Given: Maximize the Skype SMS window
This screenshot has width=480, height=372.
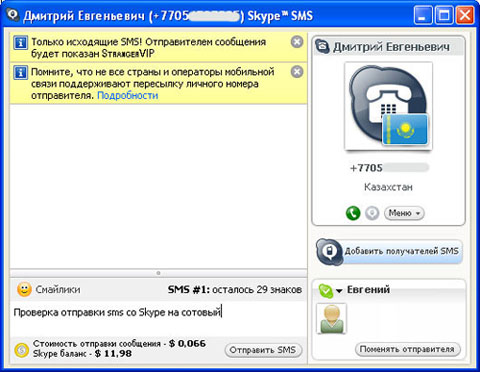Looking at the screenshot, I should click(x=444, y=15).
